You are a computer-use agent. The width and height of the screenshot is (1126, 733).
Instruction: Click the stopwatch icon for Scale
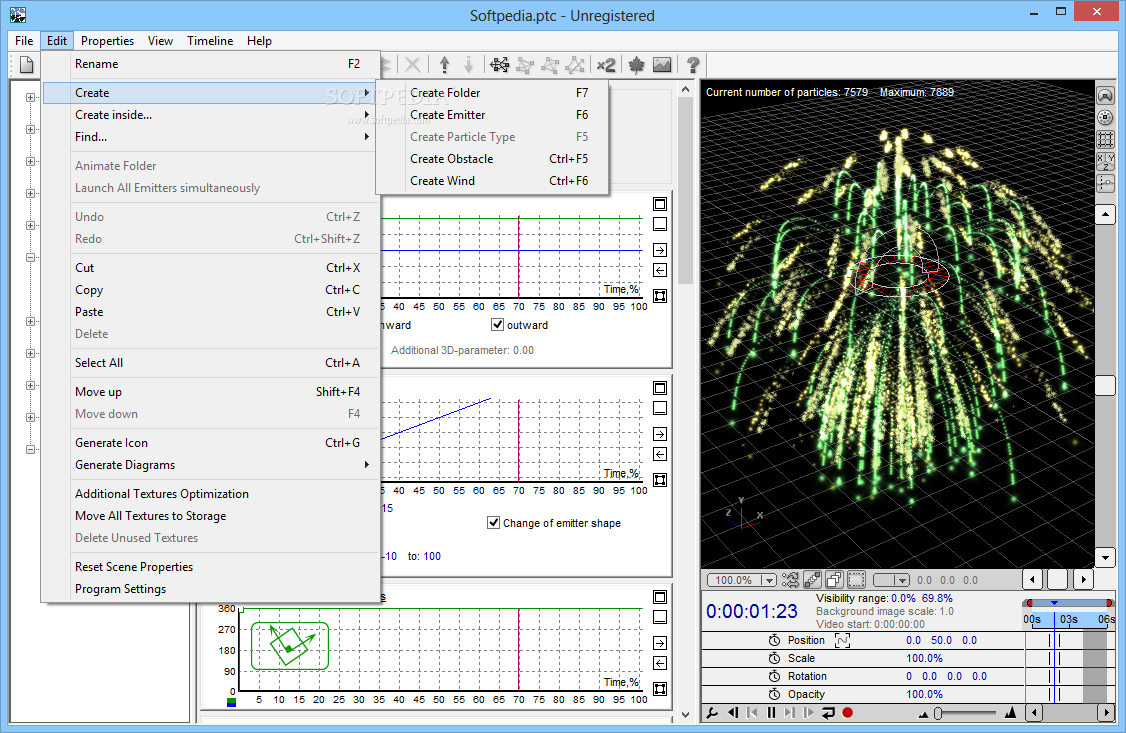point(774,658)
